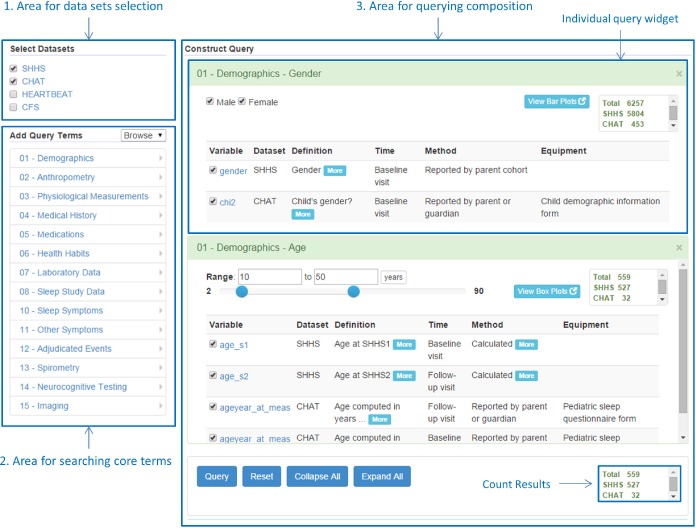696x528 pixels.
Task: Close the Demographics - Age query widget
Action: pyautogui.click(x=679, y=248)
